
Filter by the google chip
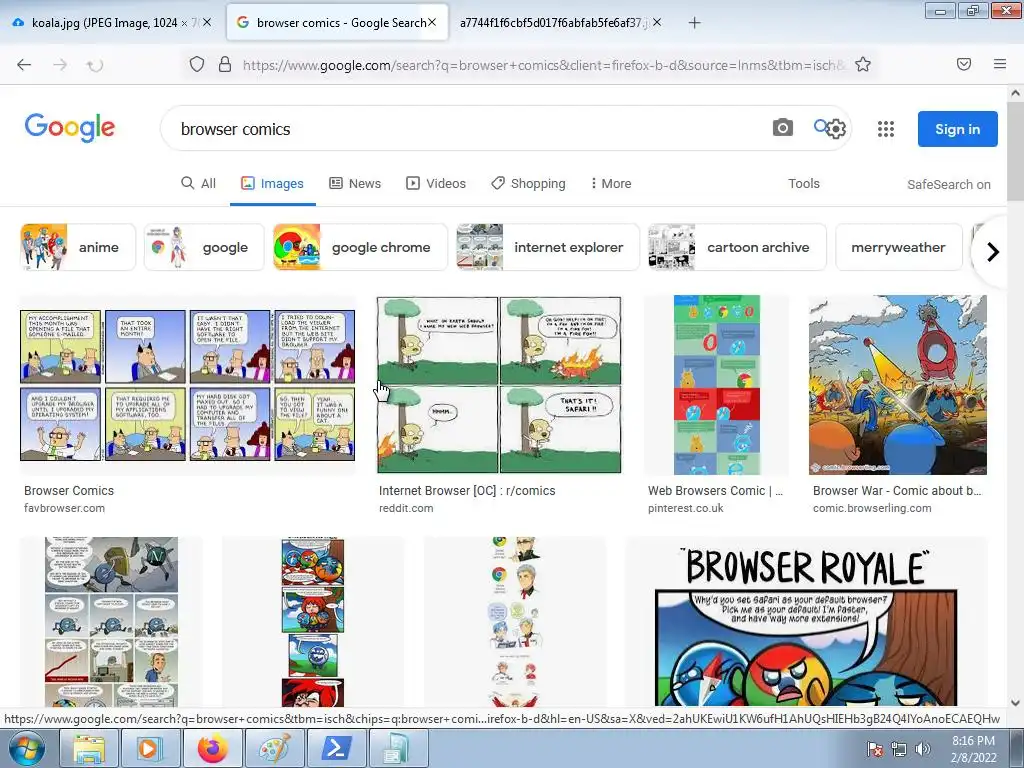click(x=204, y=247)
